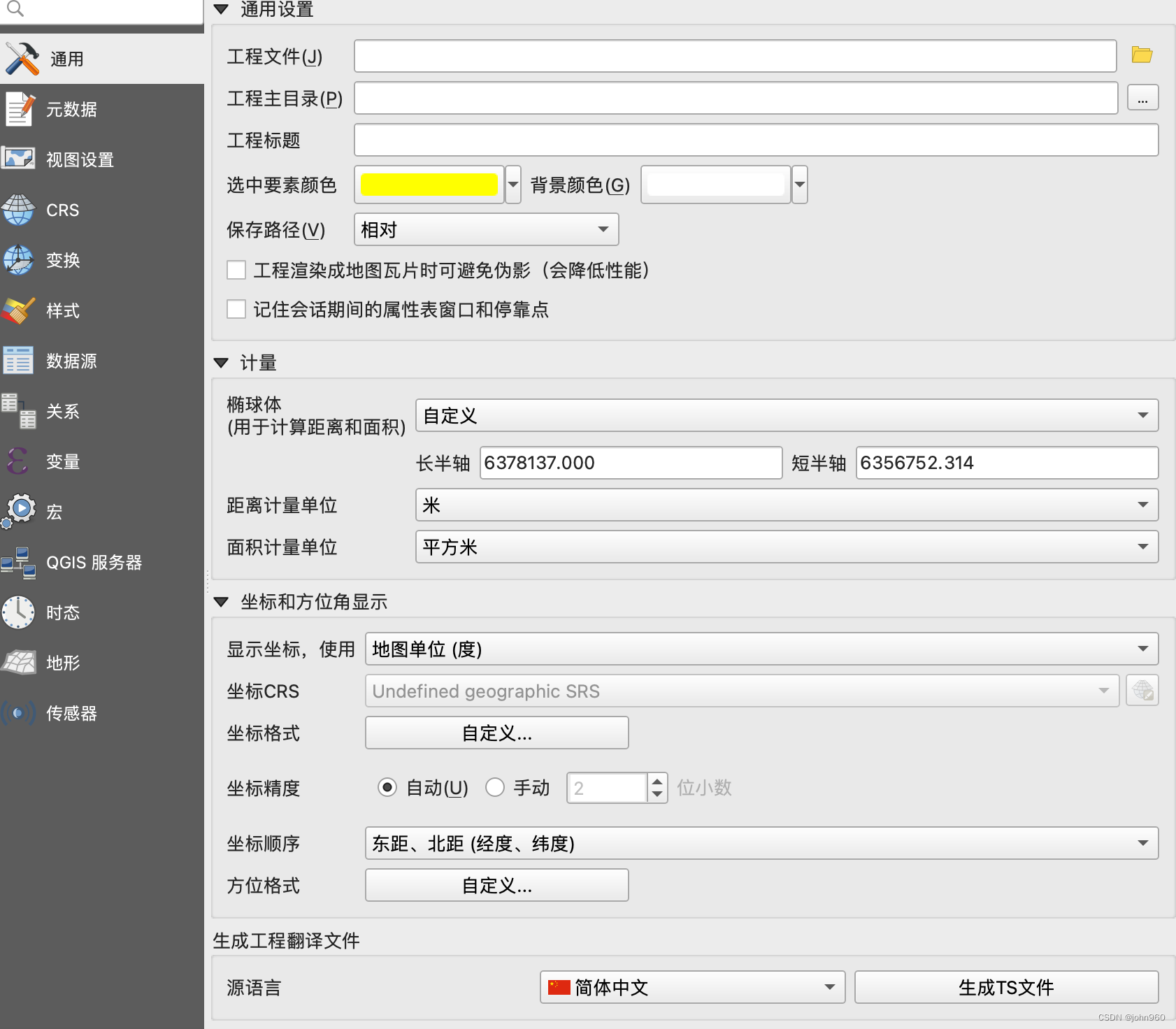Screen dimensions: 1176x1029
Task: Select the 关系 relations icon
Action: tap(18, 411)
